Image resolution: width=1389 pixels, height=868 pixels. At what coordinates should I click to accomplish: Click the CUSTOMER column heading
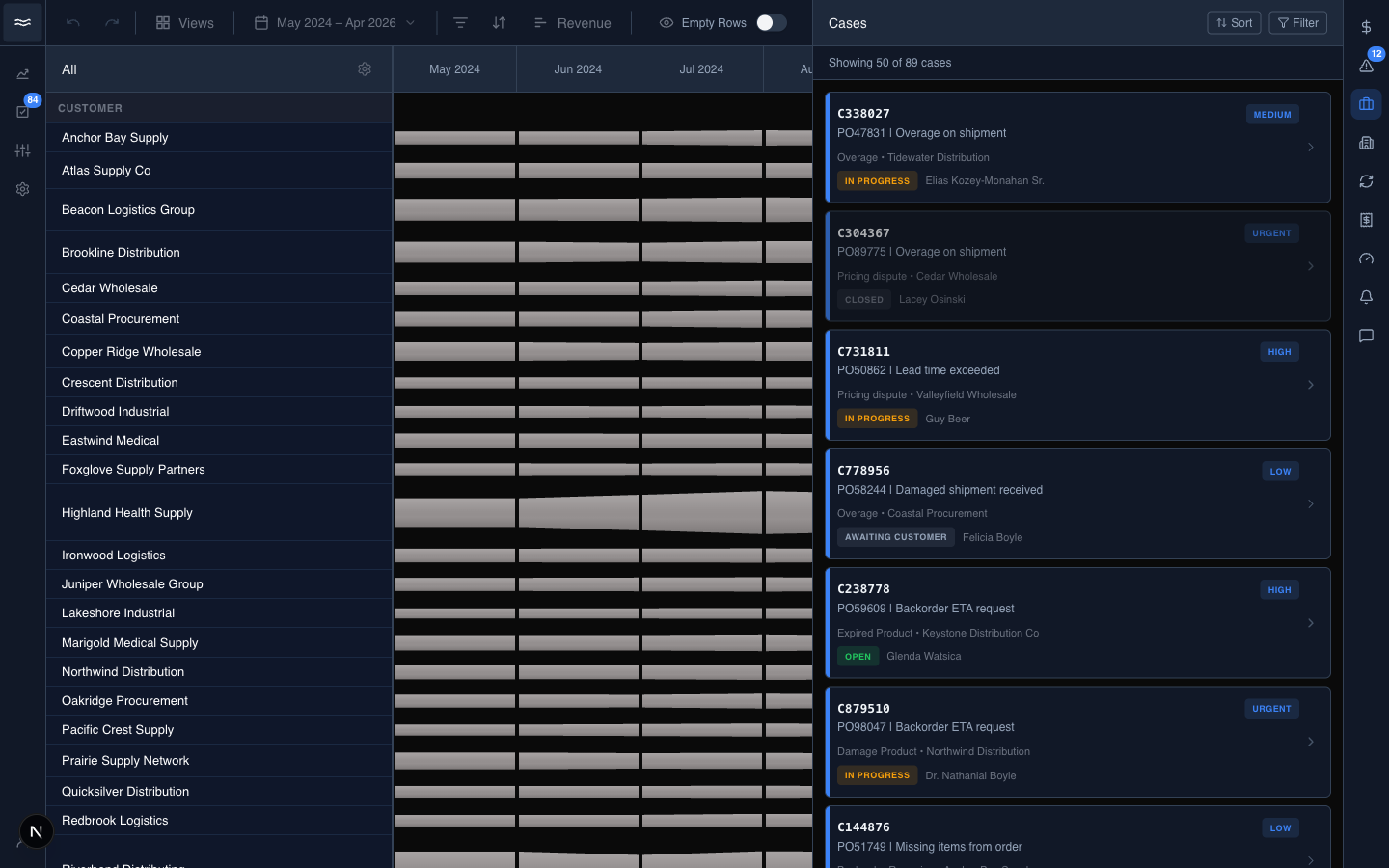pos(90,108)
